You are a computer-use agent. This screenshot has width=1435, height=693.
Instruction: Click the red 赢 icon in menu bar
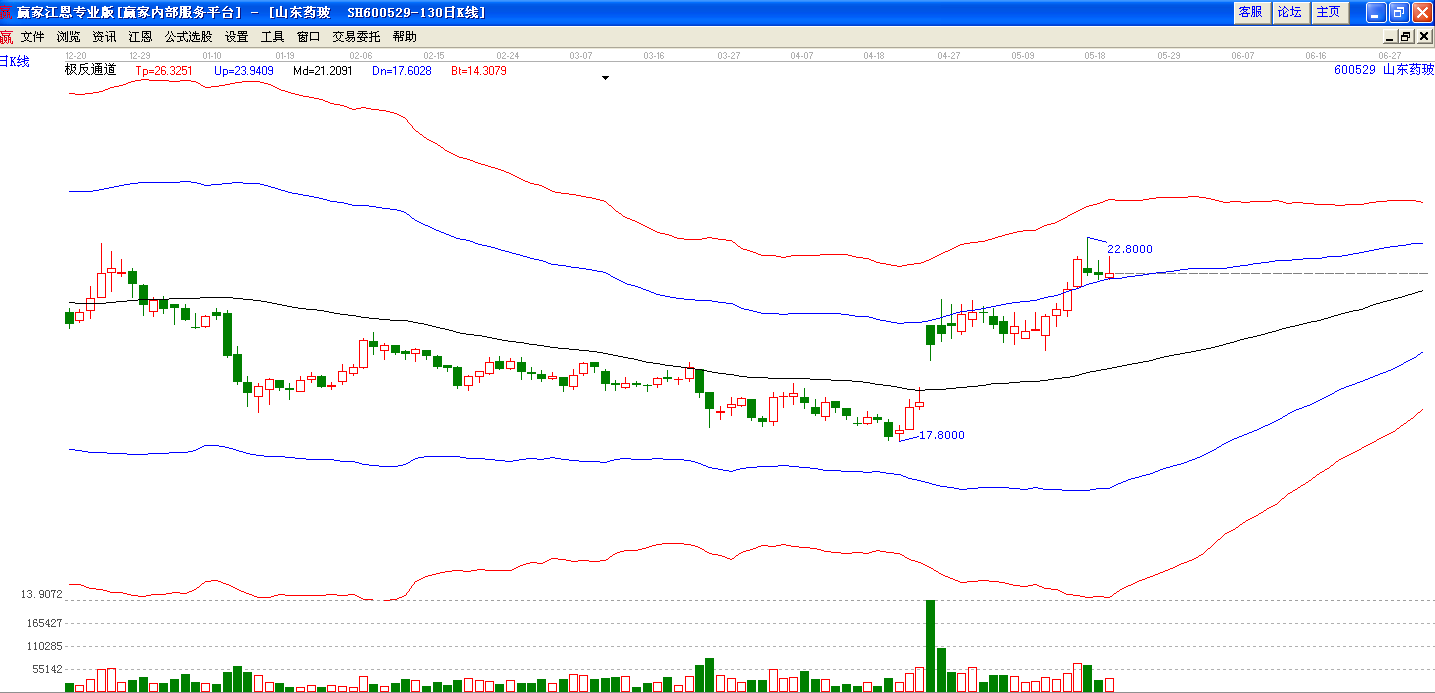[7, 37]
